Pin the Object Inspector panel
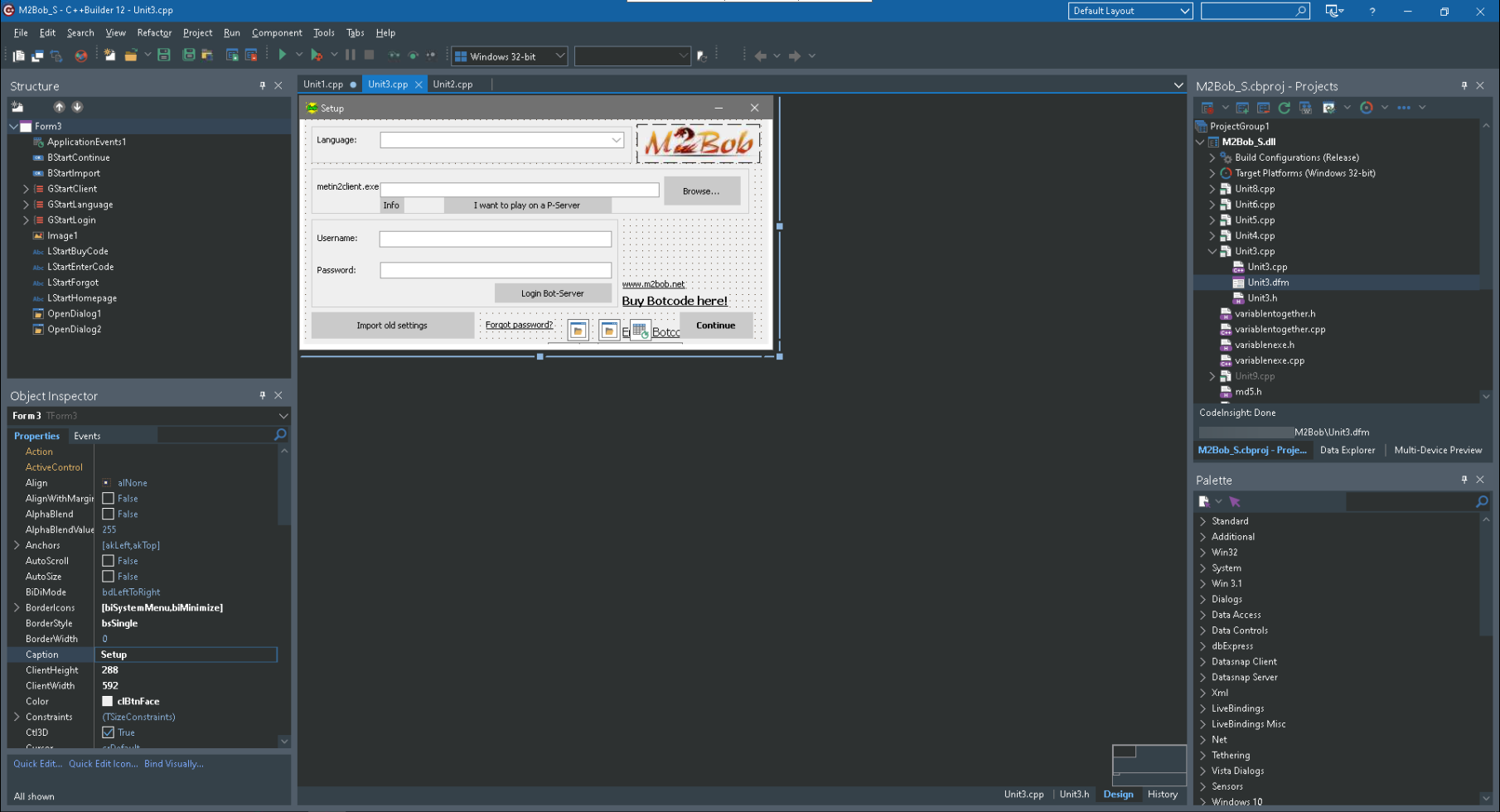Screen dimensions: 1500x812 pos(263,395)
